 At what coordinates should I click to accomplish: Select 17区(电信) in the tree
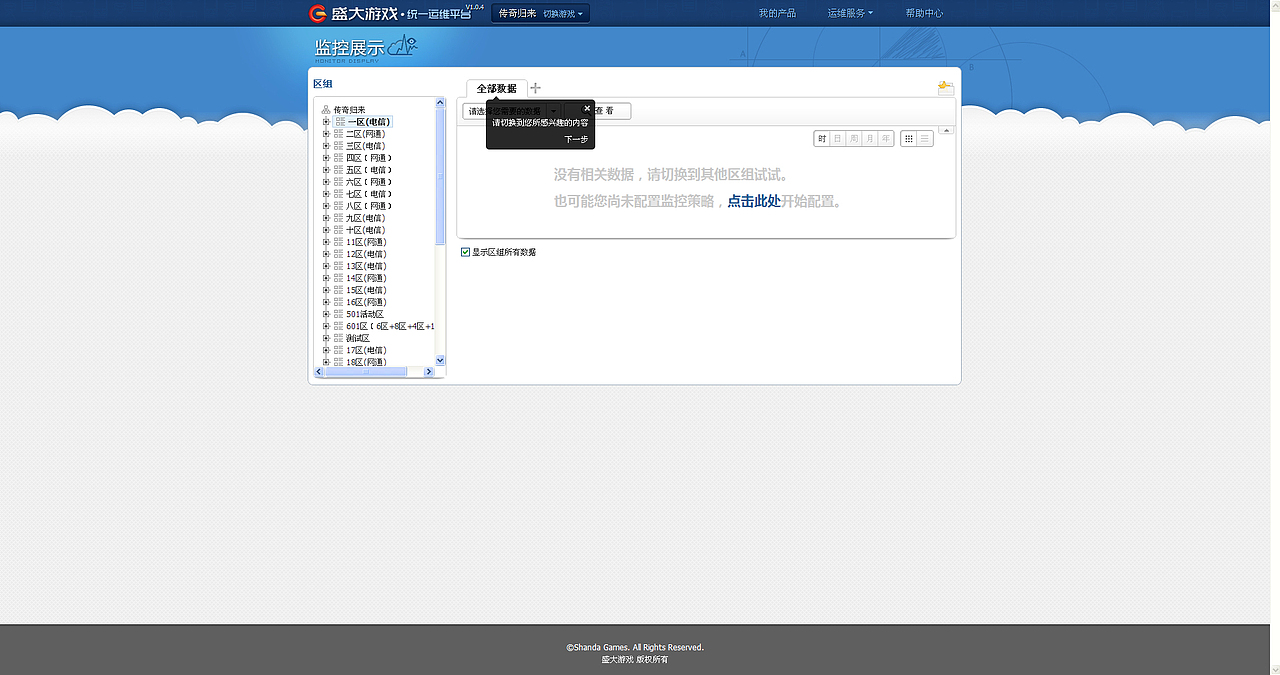366,350
